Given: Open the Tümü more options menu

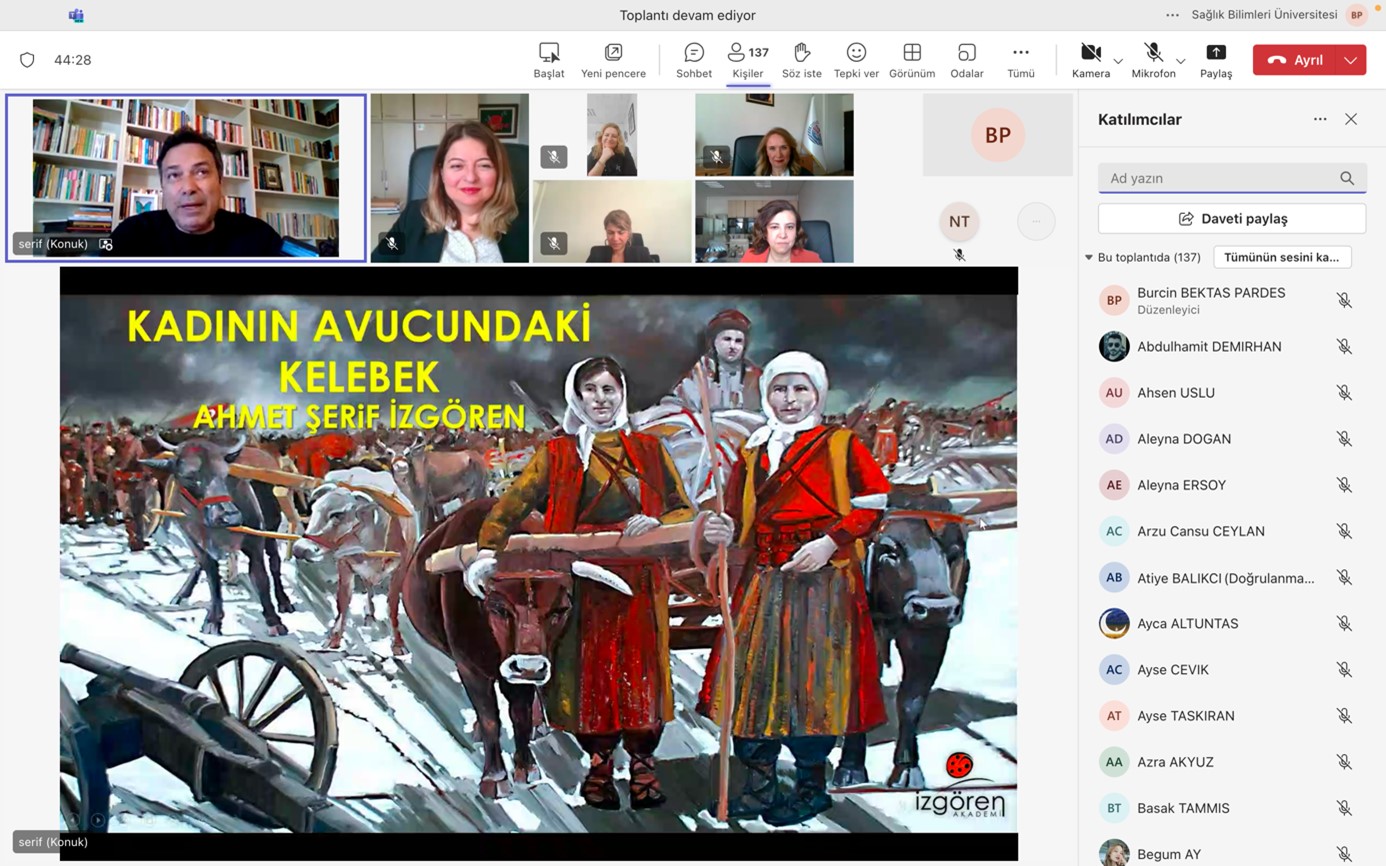Looking at the screenshot, I should pos(1020,60).
